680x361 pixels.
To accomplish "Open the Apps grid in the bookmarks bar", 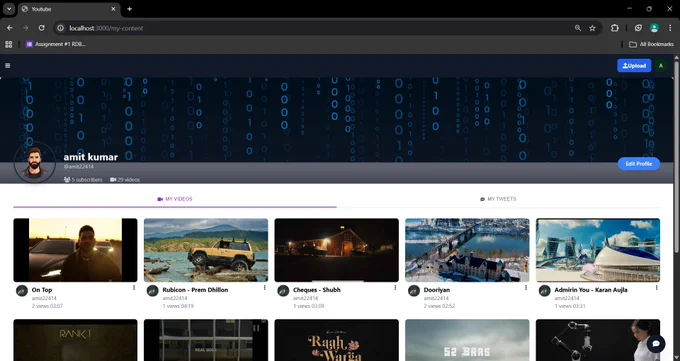I will (x=8, y=44).
